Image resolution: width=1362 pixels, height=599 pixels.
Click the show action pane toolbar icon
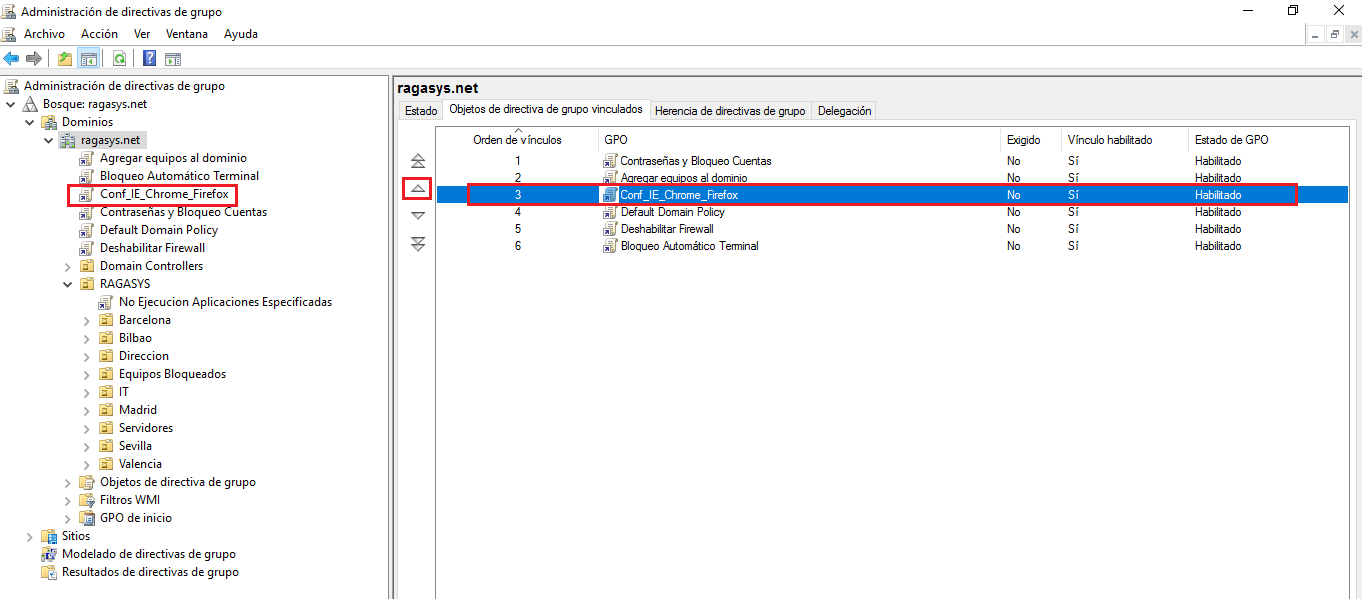[x=173, y=57]
